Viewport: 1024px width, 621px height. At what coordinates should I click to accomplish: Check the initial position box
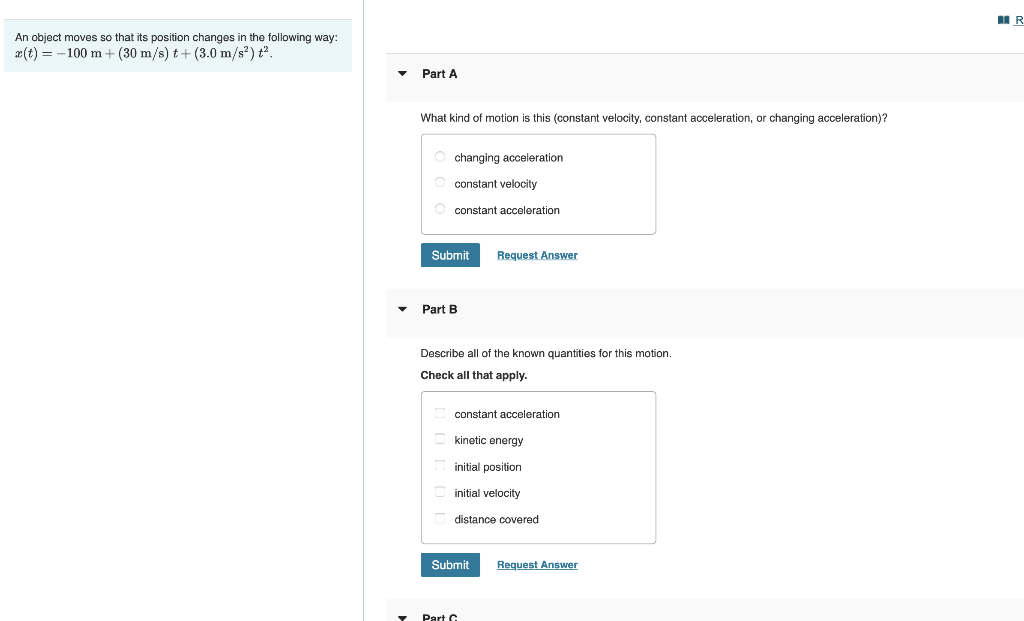coord(440,466)
